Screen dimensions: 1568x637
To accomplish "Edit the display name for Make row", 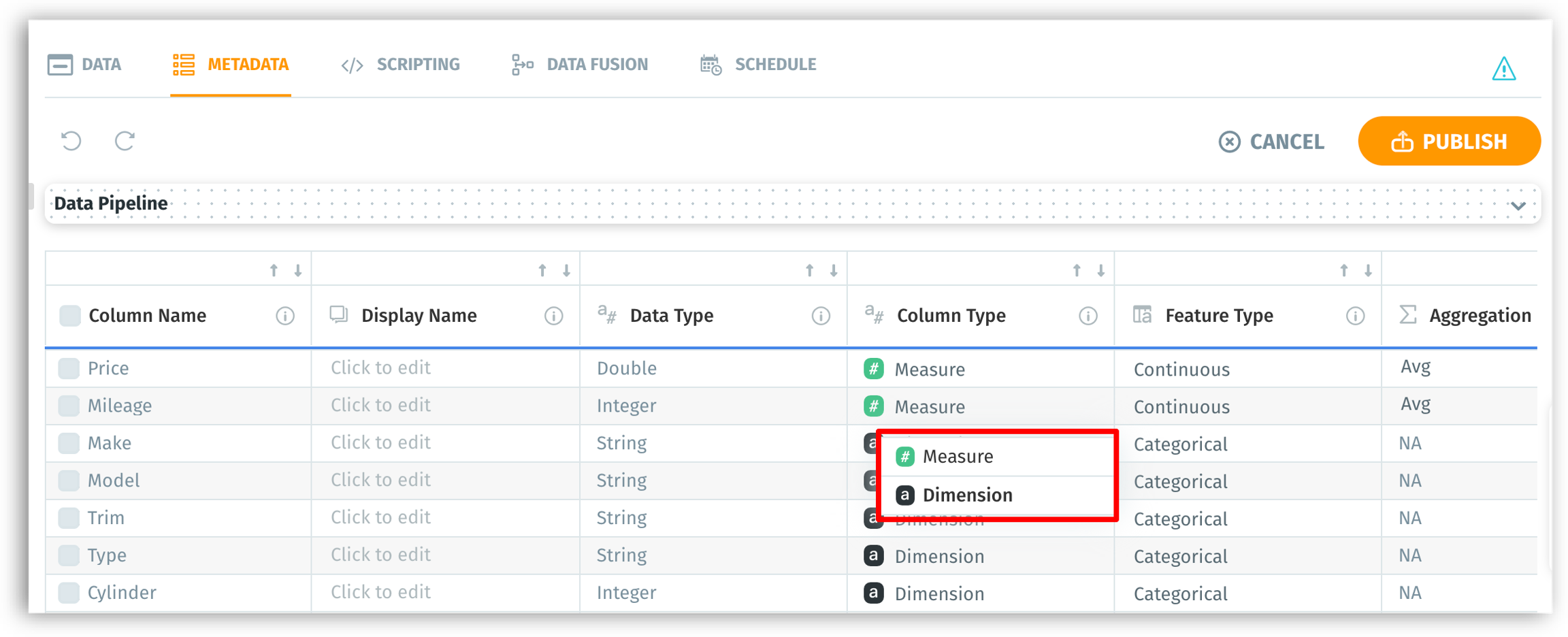I will 380,443.
